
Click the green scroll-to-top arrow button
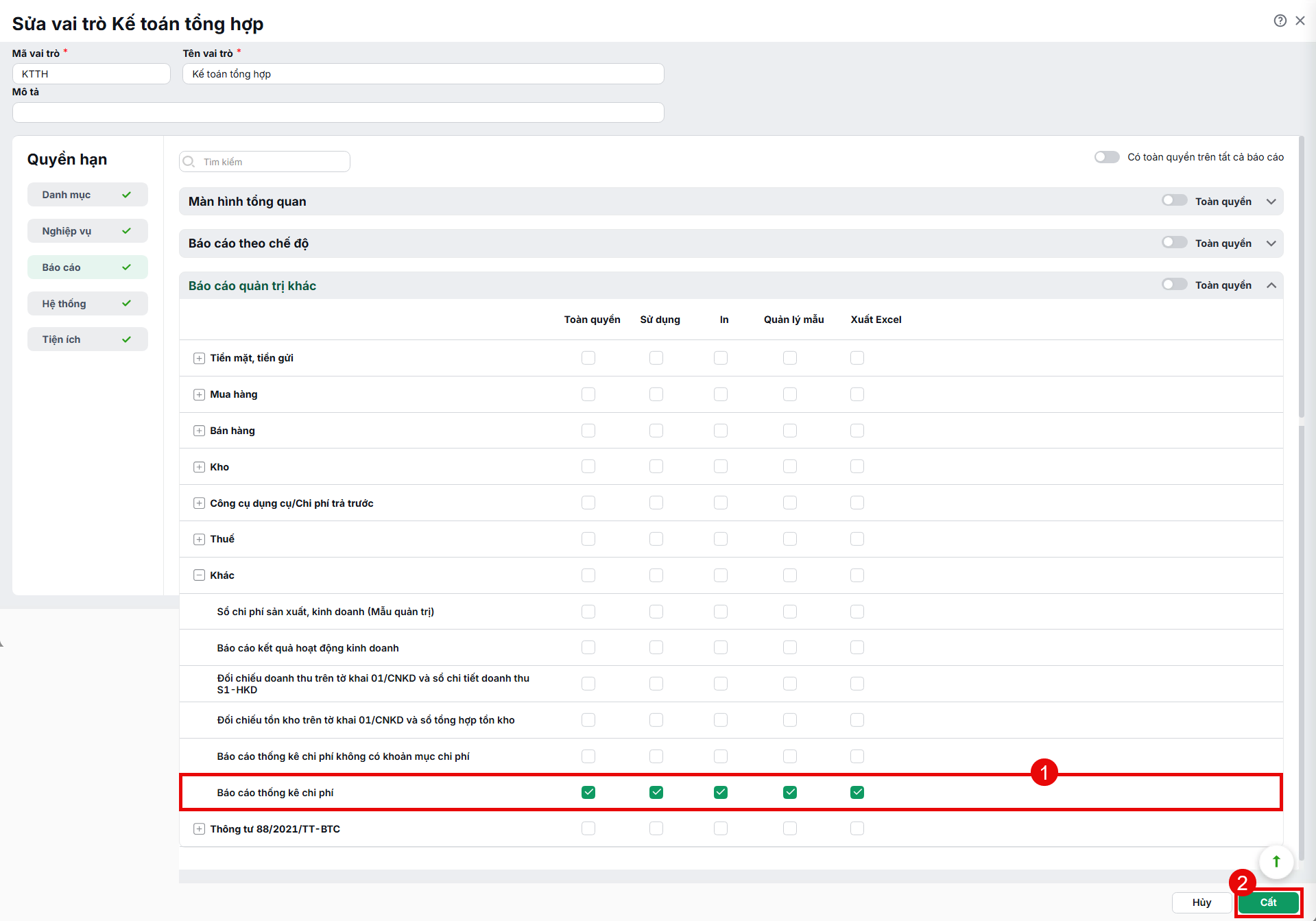(x=1276, y=861)
